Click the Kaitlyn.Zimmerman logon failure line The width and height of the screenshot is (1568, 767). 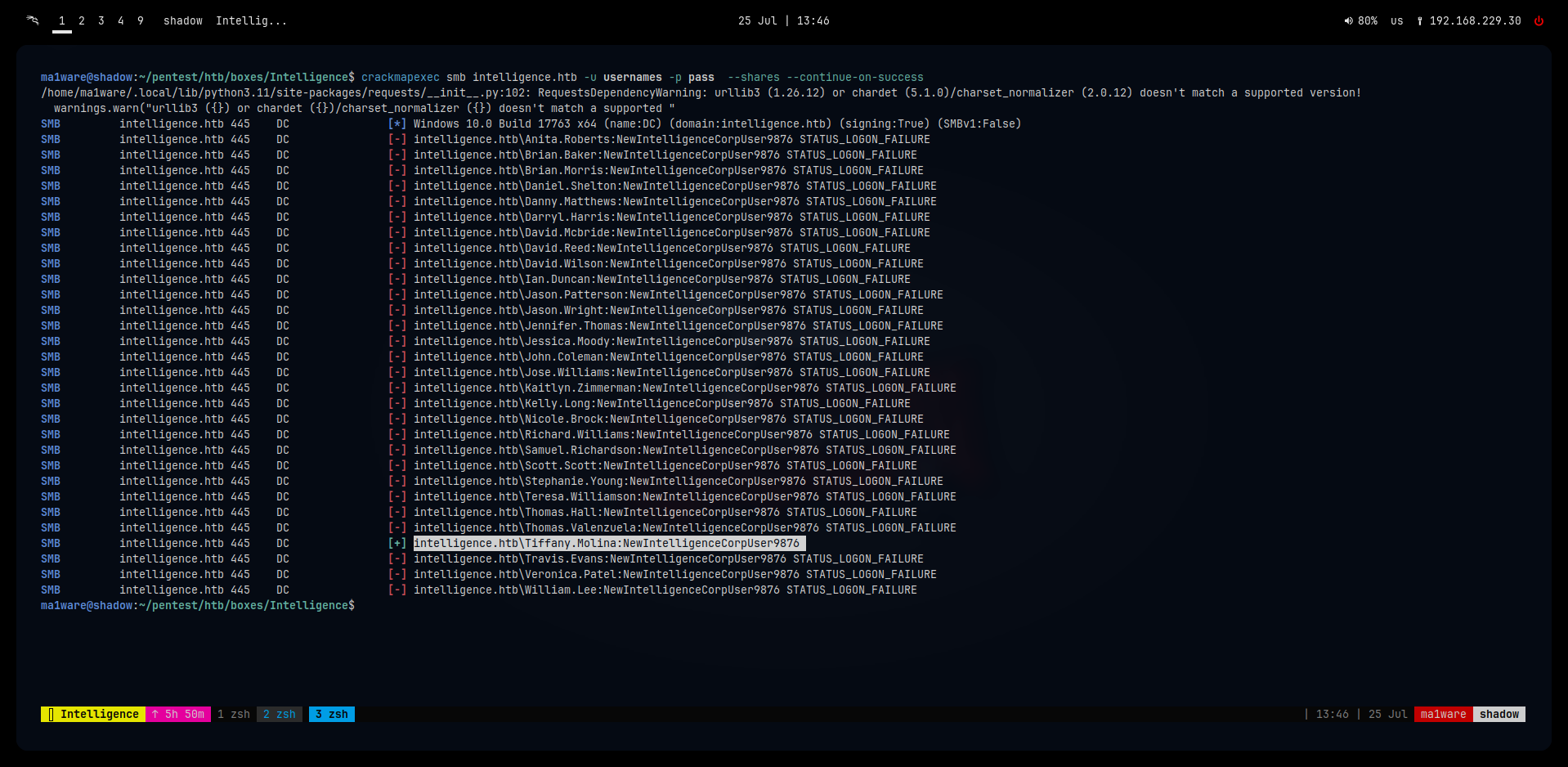coord(685,388)
